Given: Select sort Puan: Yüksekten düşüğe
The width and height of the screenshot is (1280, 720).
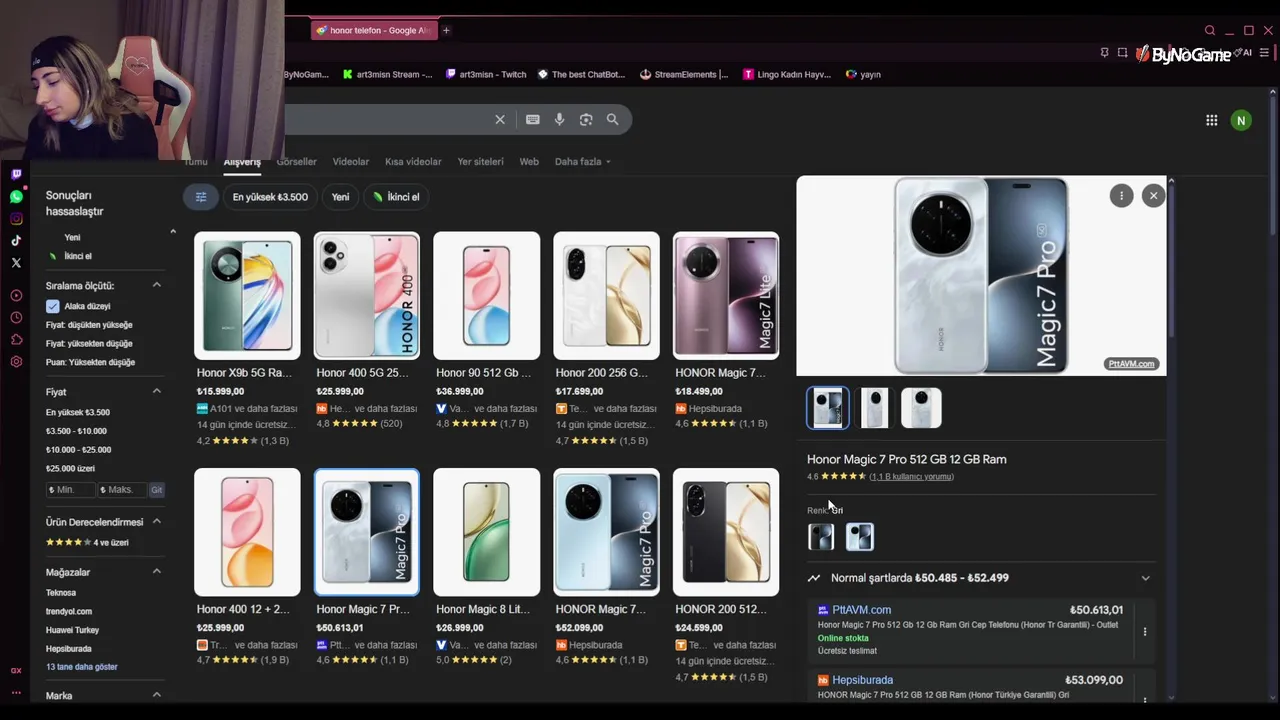Looking at the screenshot, I should tap(90, 362).
